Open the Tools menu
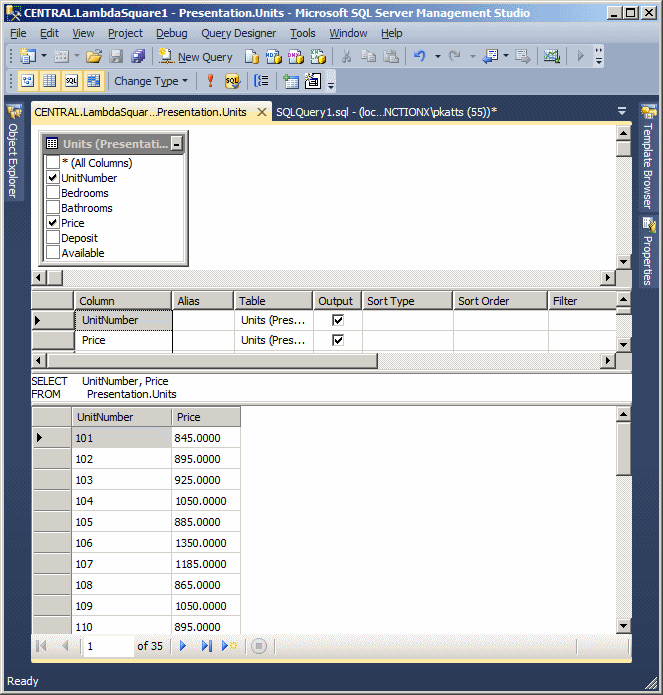The width and height of the screenshot is (663, 695). click(303, 33)
